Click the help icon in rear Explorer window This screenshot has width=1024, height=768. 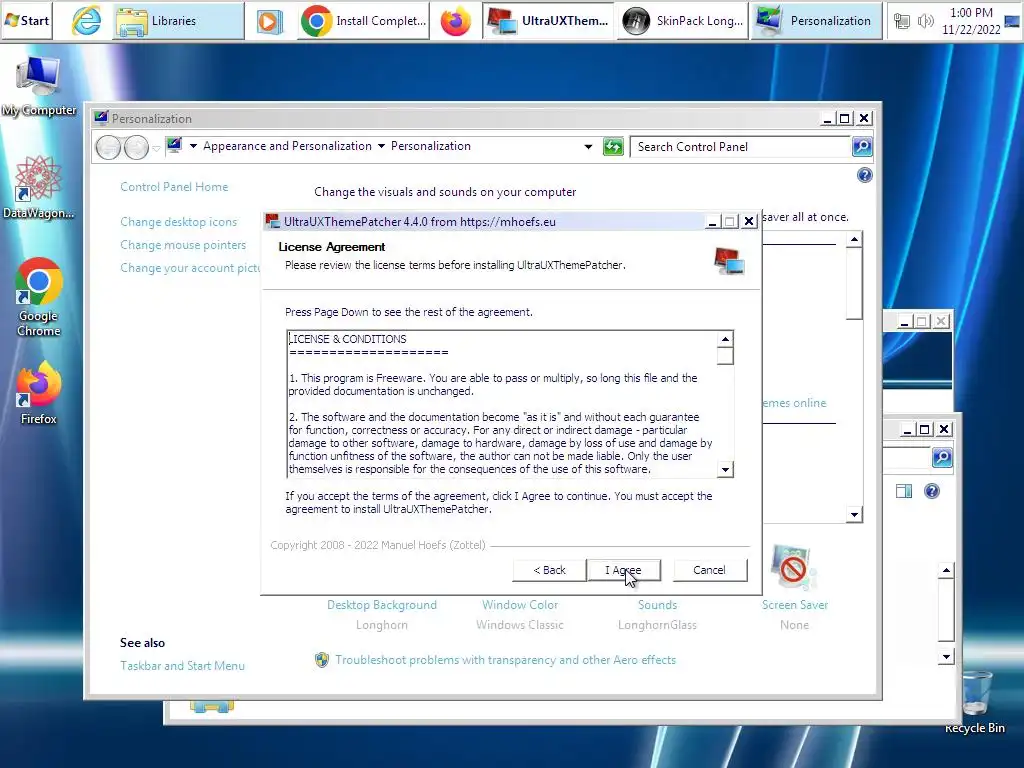tap(932, 491)
